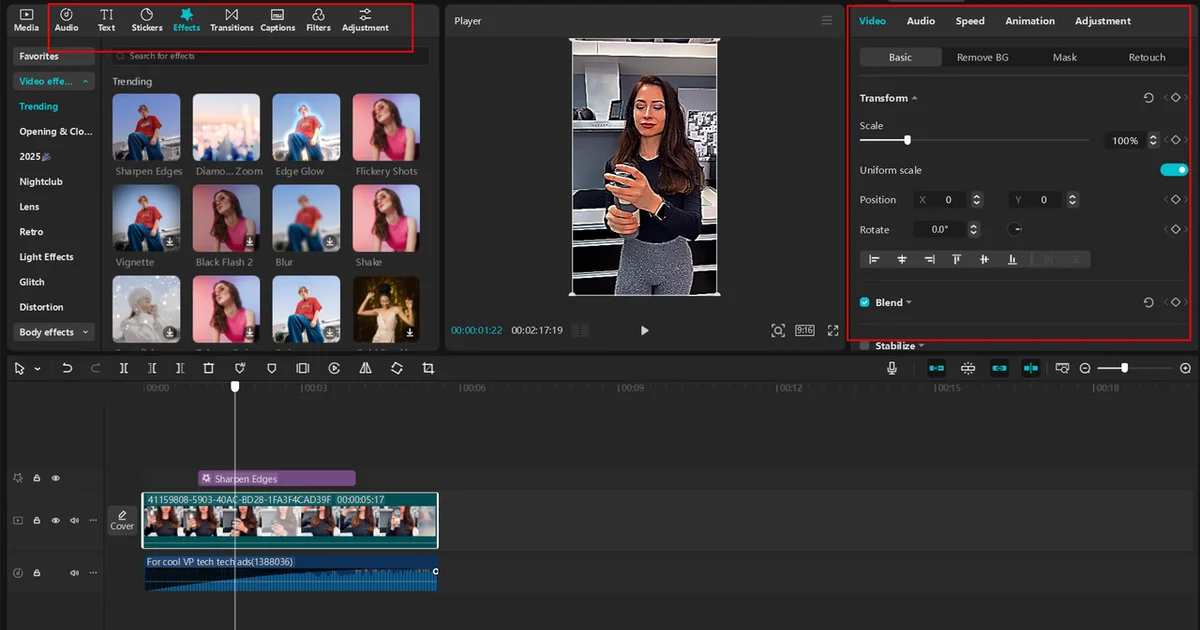Image resolution: width=1200 pixels, height=630 pixels.
Task: Open the Remove BG tab
Action: pos(983,57)
